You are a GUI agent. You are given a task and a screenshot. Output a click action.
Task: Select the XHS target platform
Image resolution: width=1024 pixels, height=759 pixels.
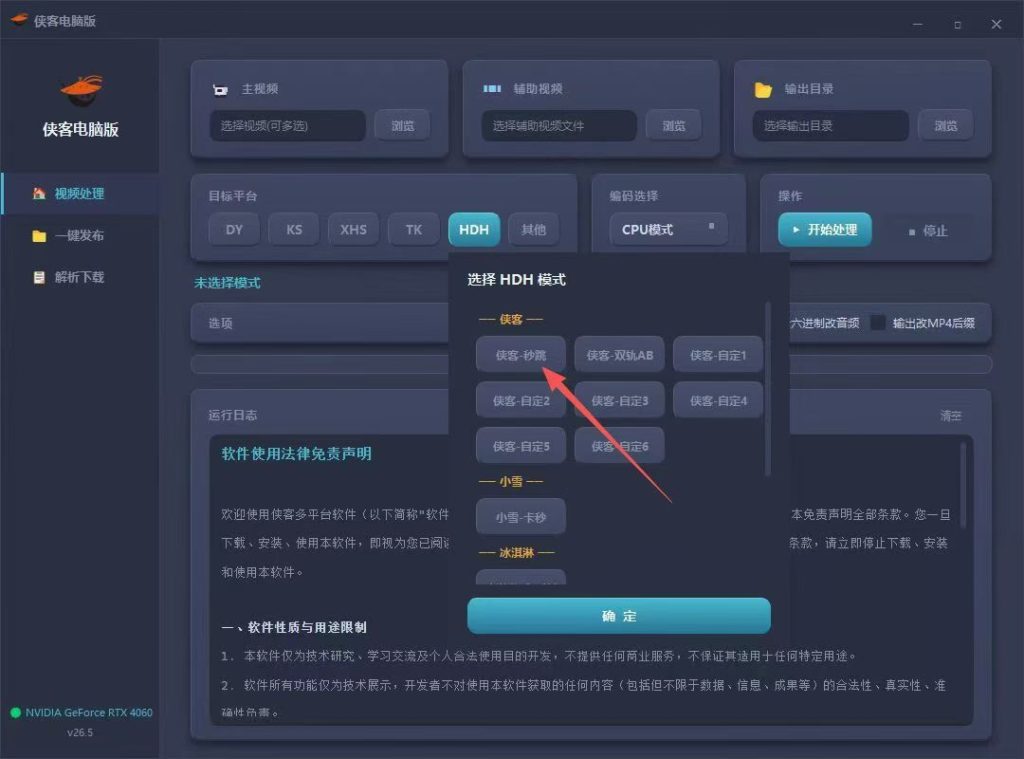[x=353, y=230]
